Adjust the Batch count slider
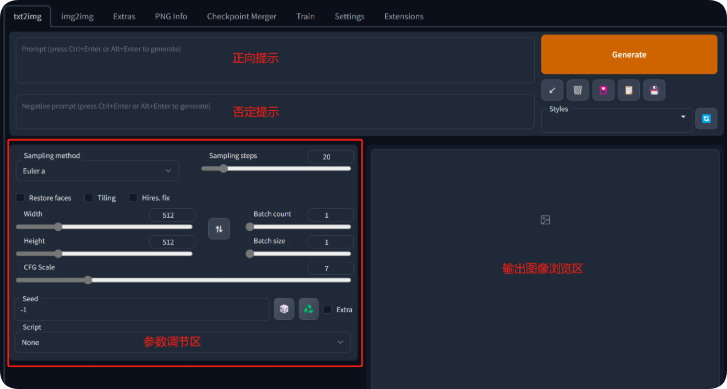 click(298, 227)
